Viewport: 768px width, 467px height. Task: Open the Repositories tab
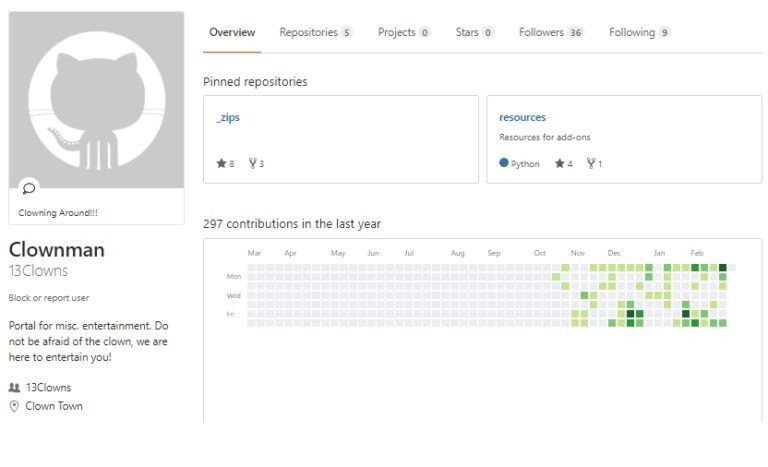315,33
